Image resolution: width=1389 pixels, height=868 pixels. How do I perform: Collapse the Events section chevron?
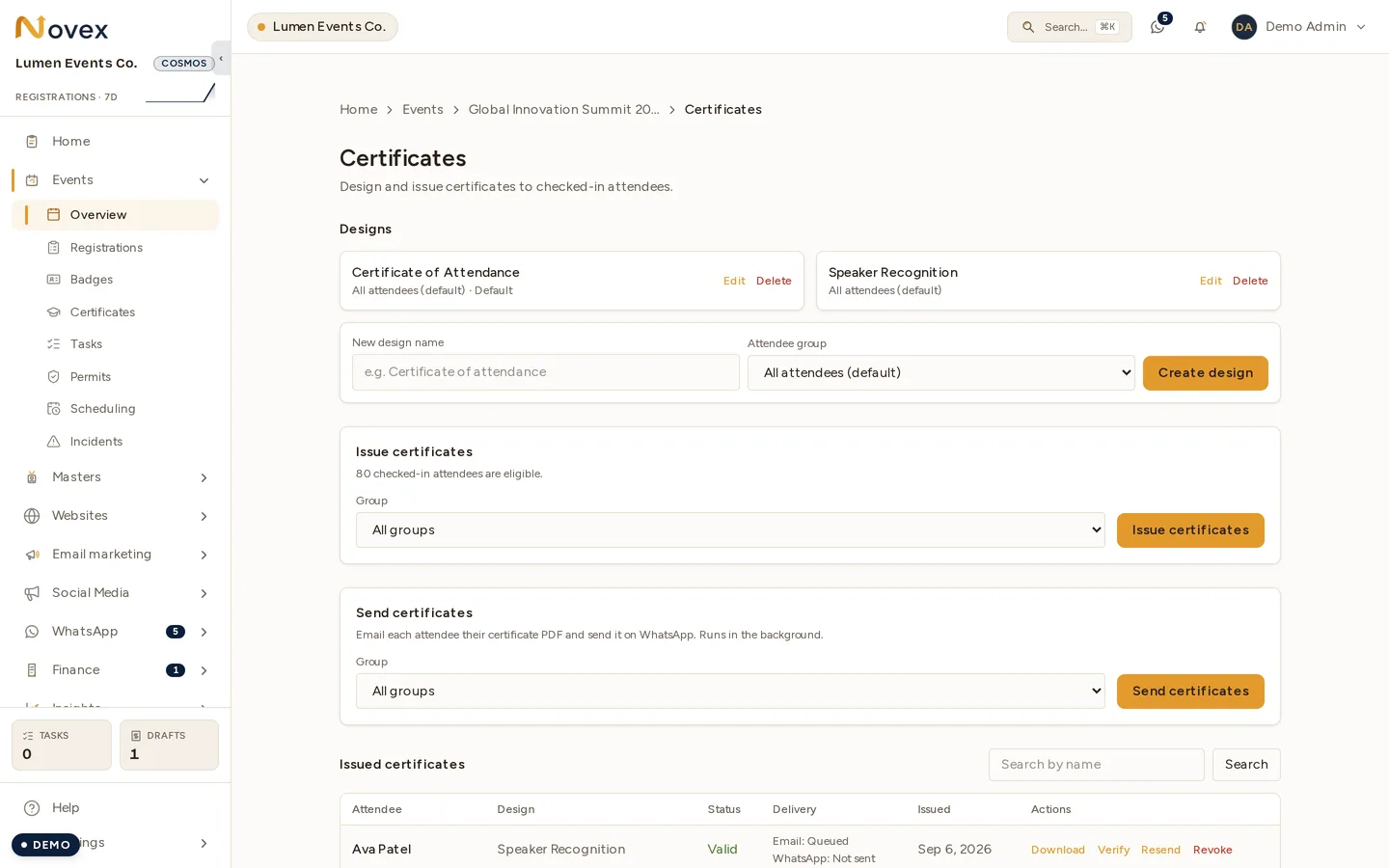coord(204,180)
